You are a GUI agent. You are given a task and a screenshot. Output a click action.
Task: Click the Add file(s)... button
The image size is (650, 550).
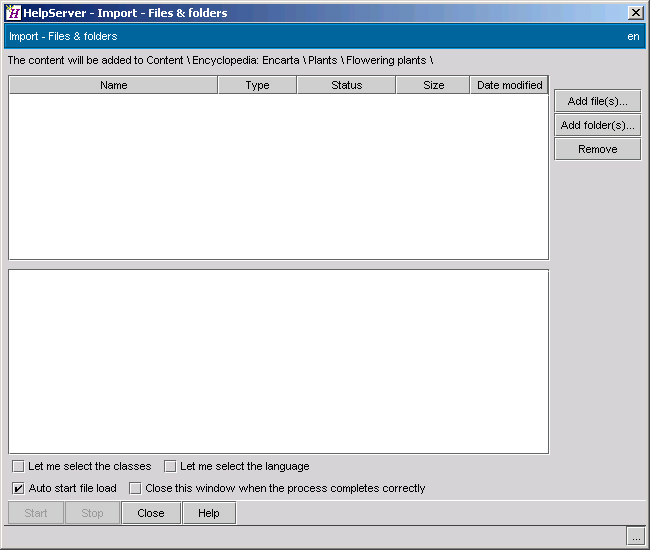pyautogui.click(x=597, y=101)
